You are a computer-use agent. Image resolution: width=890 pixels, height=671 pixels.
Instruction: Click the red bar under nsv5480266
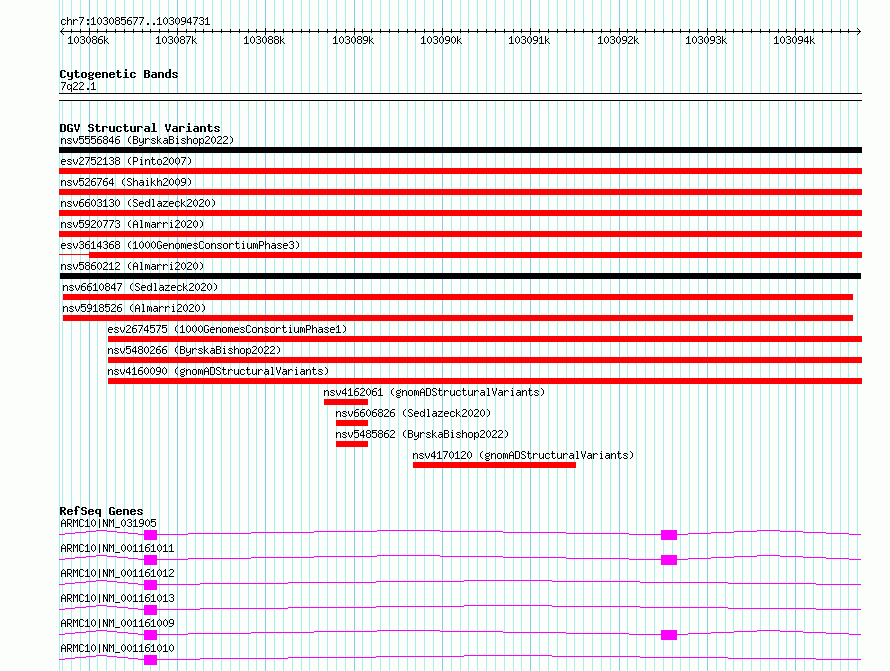tap(485, 360)
